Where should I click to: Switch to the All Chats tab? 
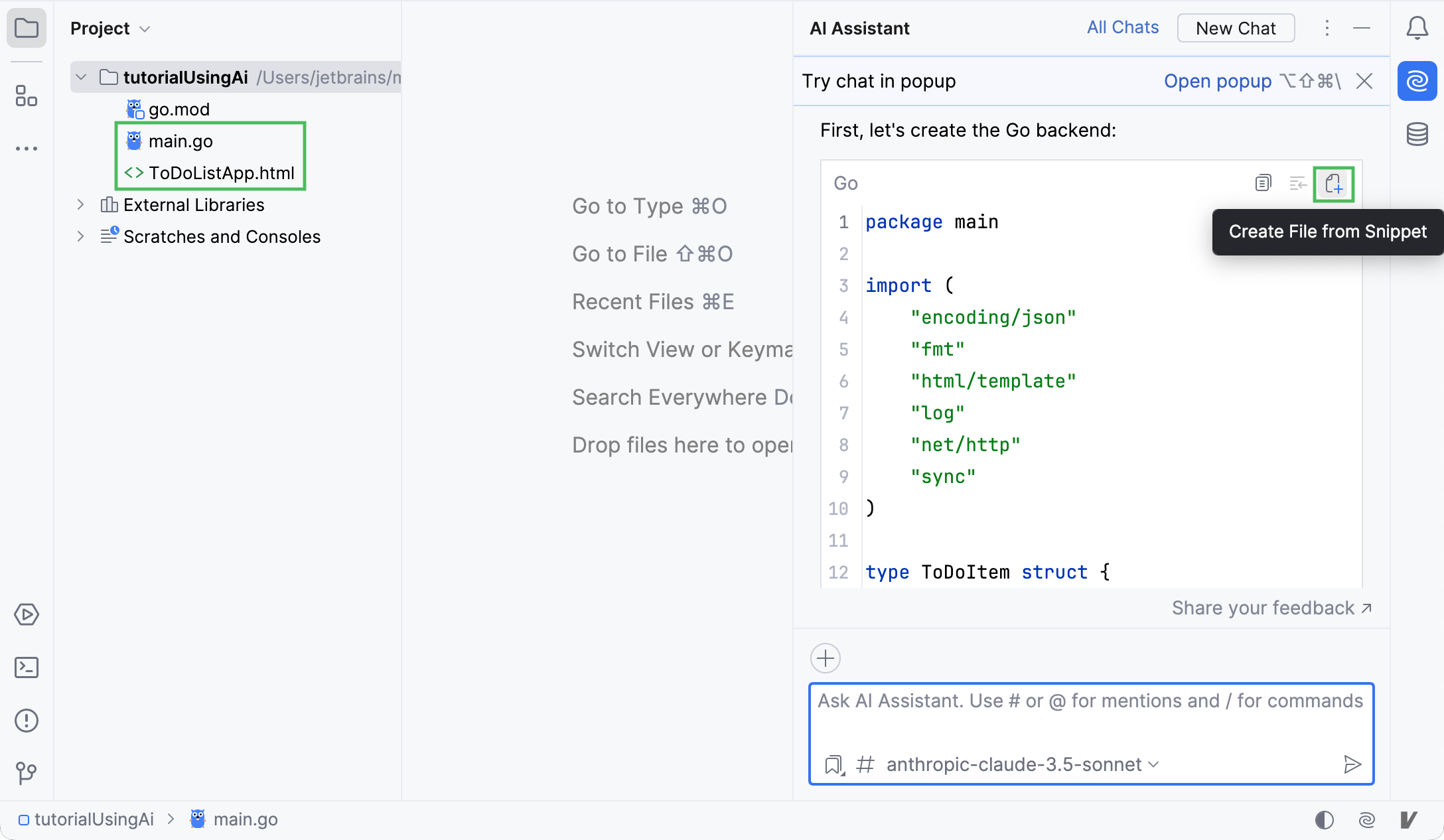pyautogui.click(x=1122, y=28)
